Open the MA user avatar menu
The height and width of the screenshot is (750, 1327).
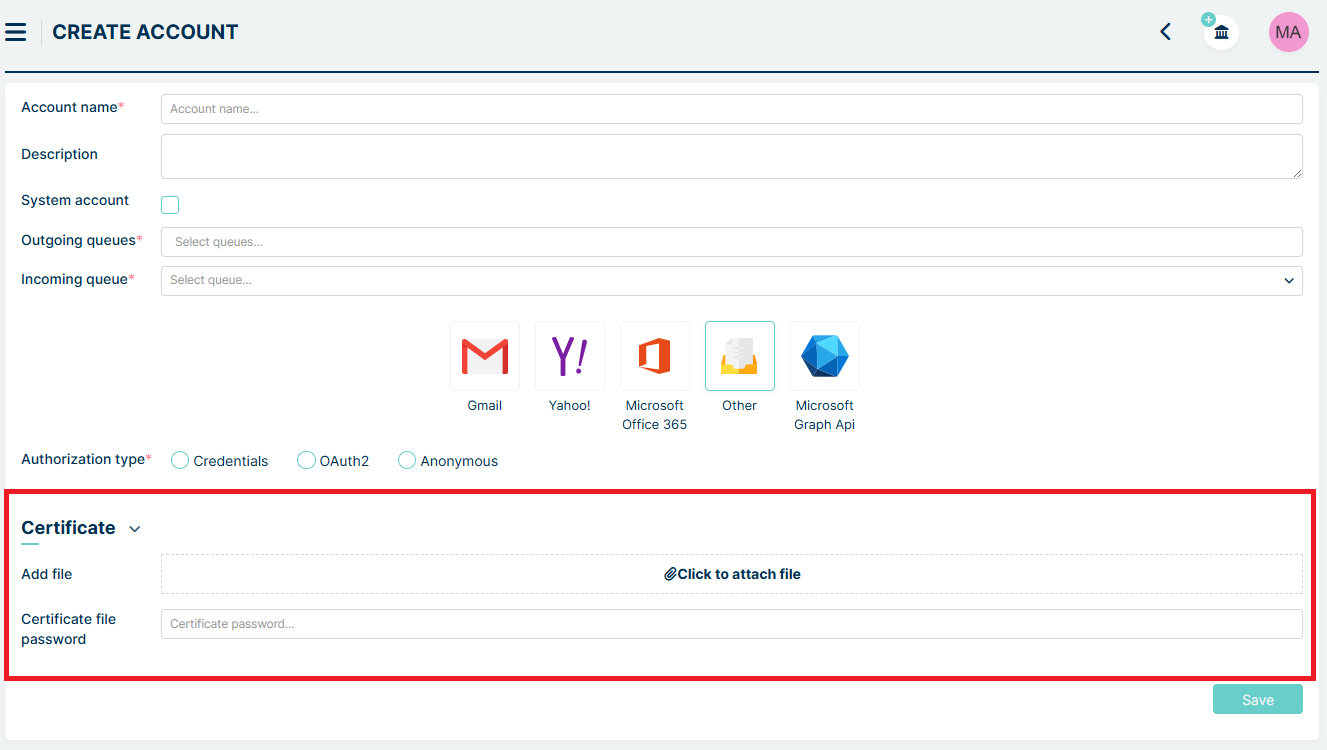pos(1288,32)
